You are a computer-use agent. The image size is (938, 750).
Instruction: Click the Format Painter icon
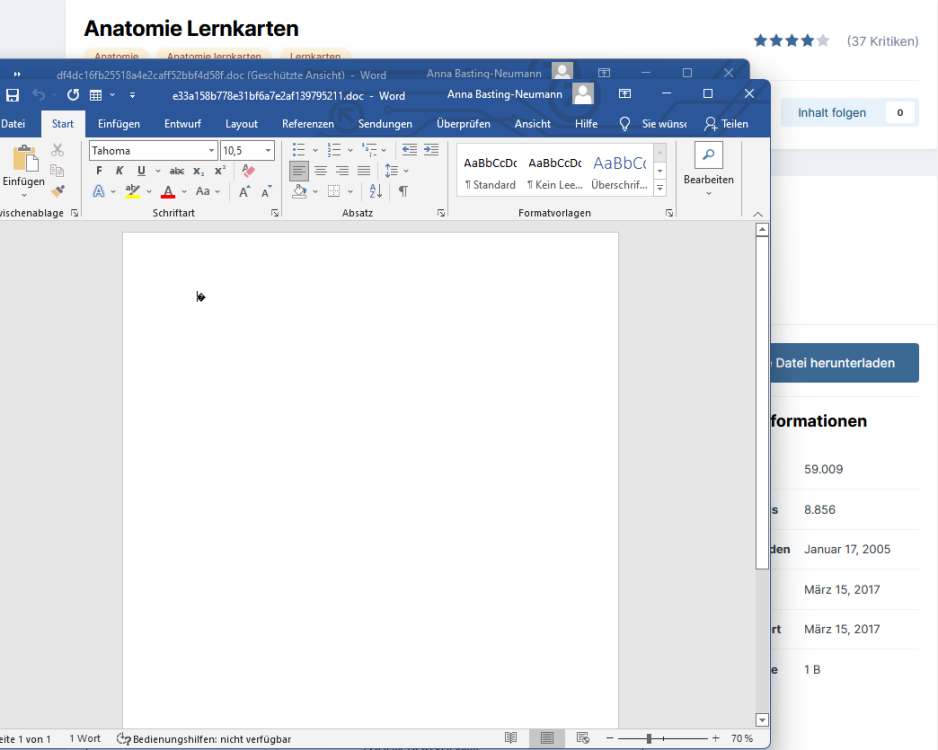(x=59, y=190)
